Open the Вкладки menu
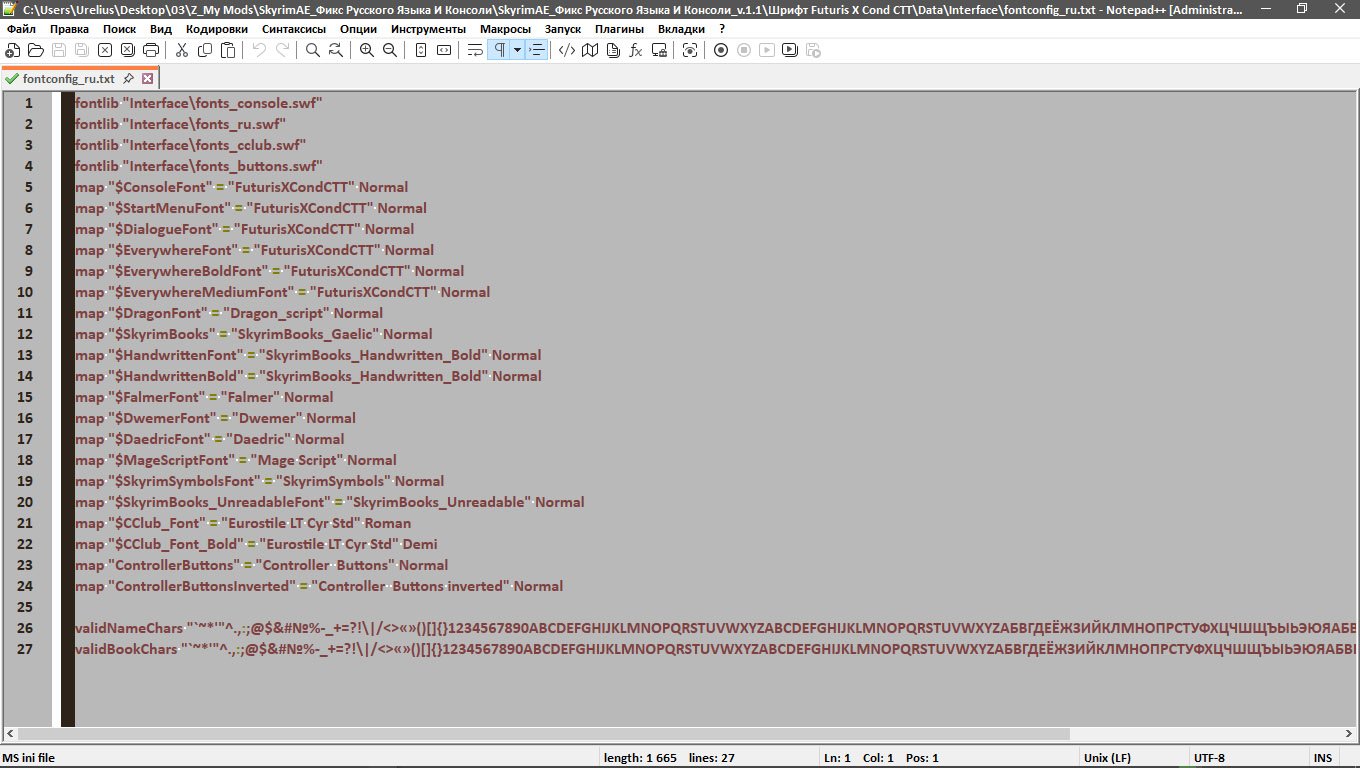Viewport: 1360px width, 768px height. click(680, 29)
